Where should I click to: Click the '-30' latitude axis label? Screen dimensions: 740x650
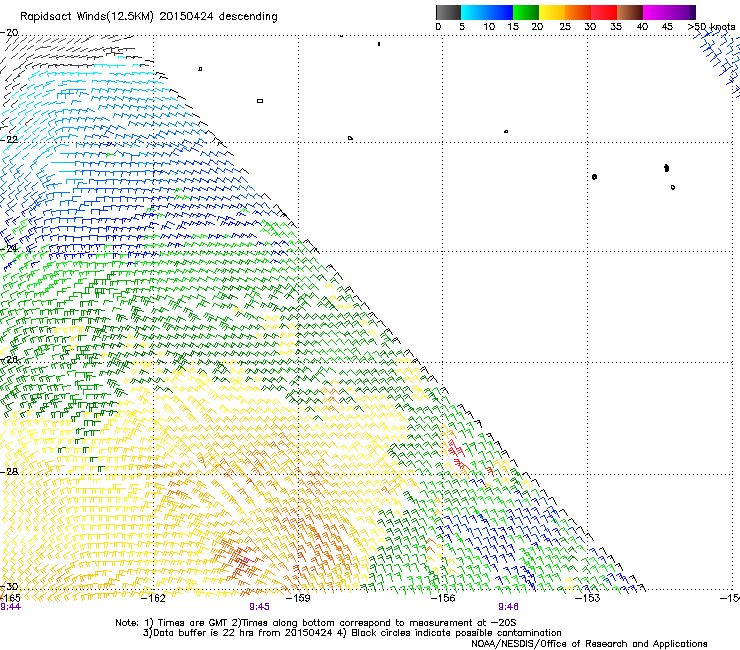9,586
